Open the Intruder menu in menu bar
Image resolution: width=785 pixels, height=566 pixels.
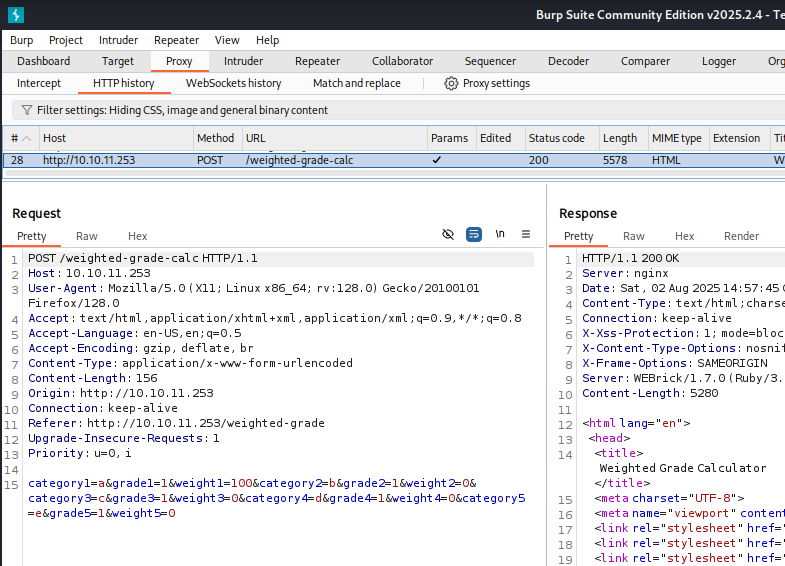point(119,40)
